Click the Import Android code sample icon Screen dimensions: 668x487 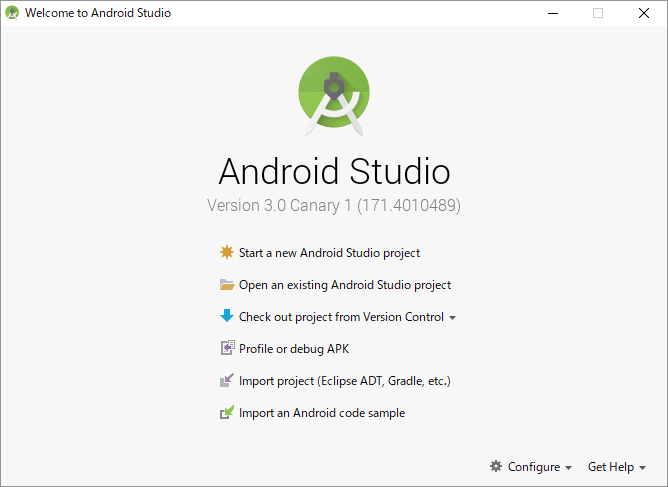pos(227,413)
